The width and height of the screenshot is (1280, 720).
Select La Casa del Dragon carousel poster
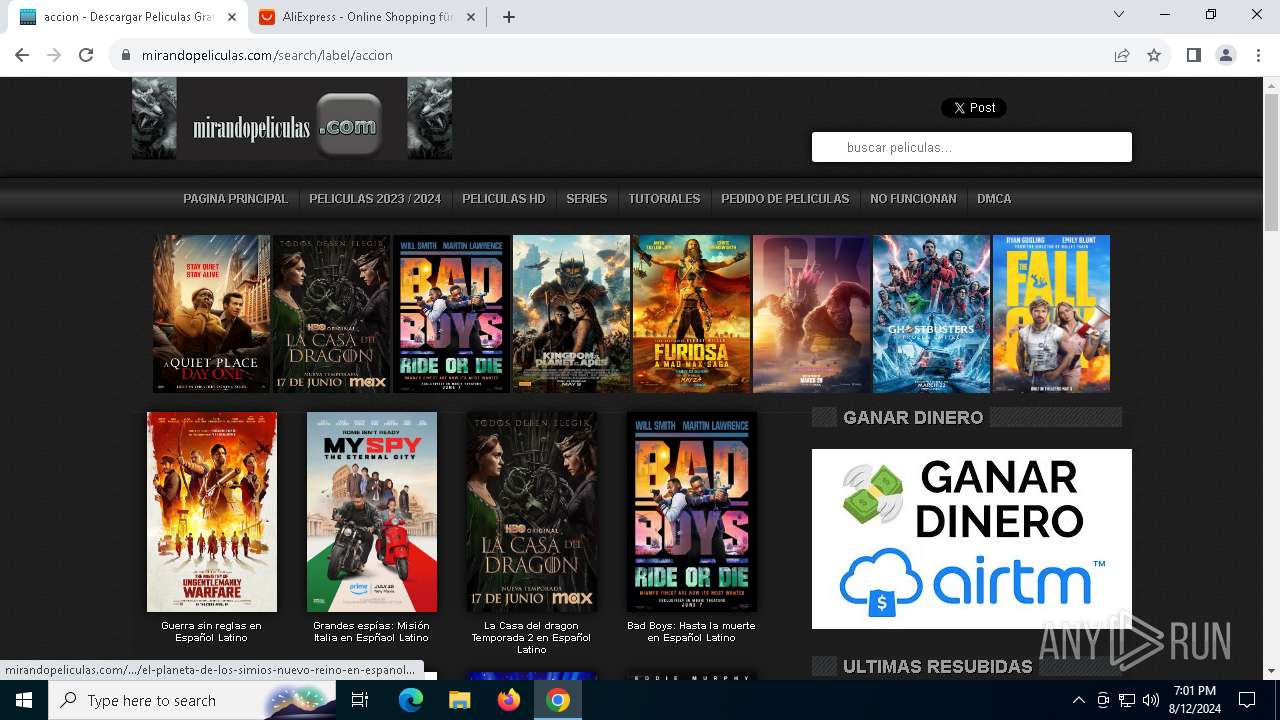332,314
